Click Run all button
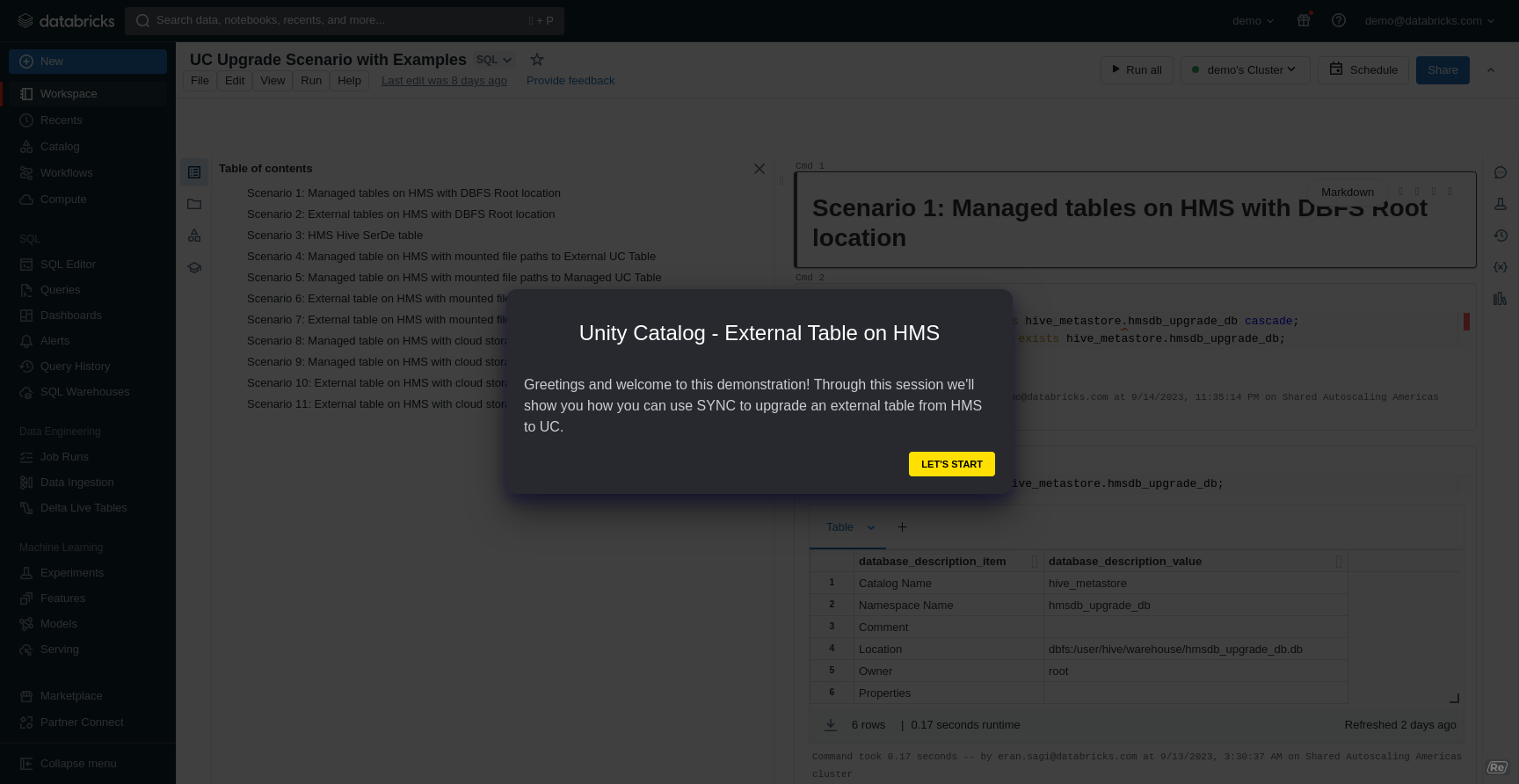 (x=1137, y=70)
